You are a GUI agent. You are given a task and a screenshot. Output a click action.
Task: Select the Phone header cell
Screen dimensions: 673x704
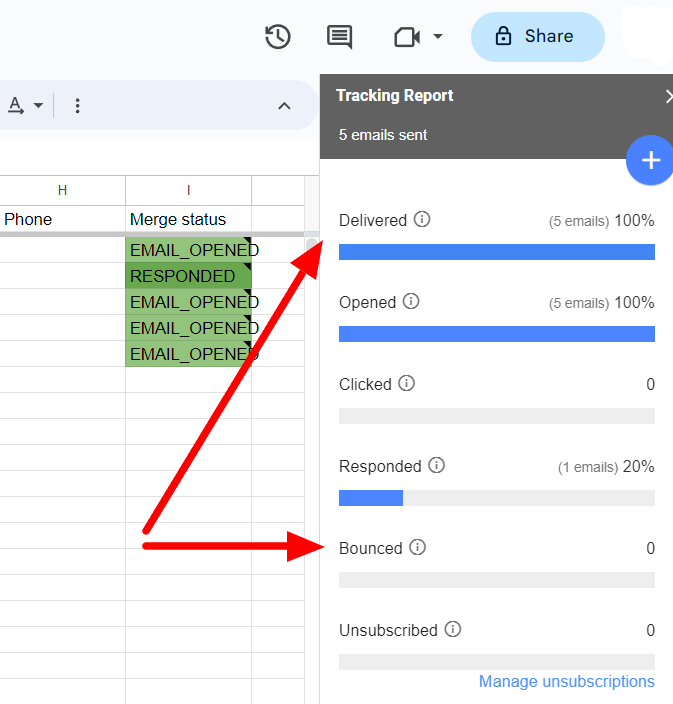coord(62,220)
